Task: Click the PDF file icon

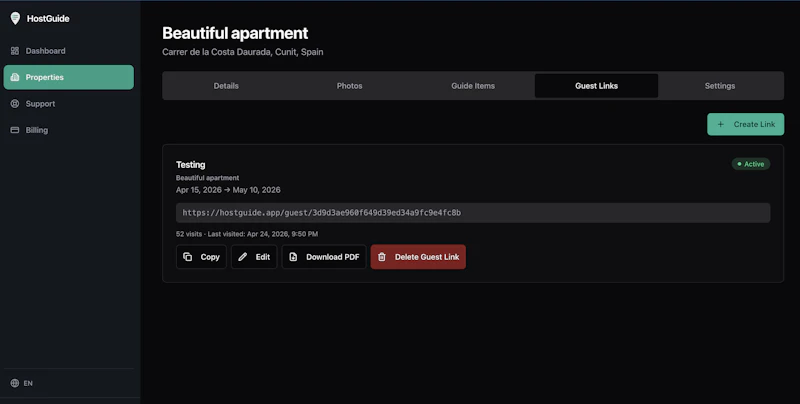Action: (x=293, y=257)
